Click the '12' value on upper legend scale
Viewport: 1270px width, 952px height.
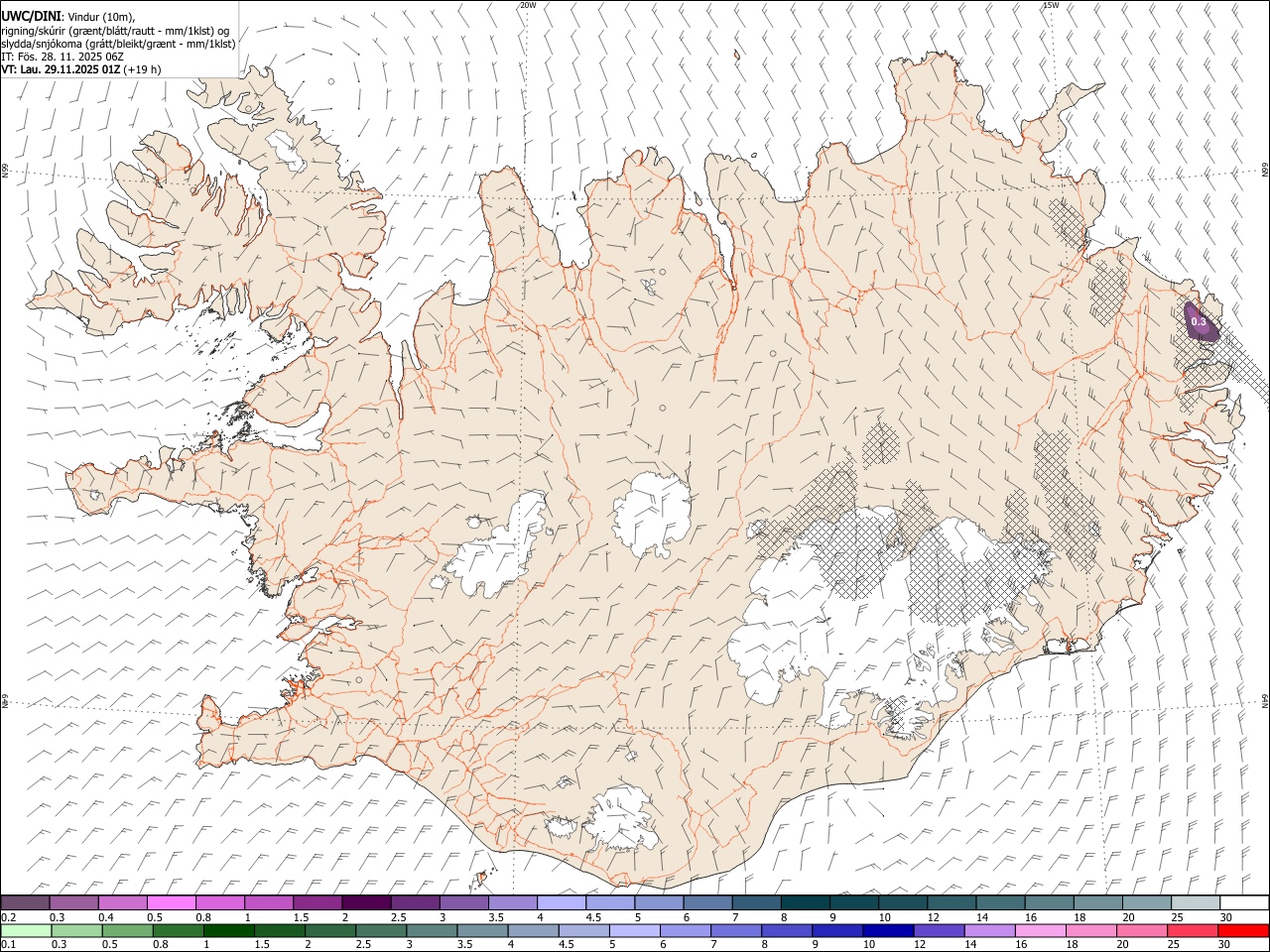coord(933,917)
